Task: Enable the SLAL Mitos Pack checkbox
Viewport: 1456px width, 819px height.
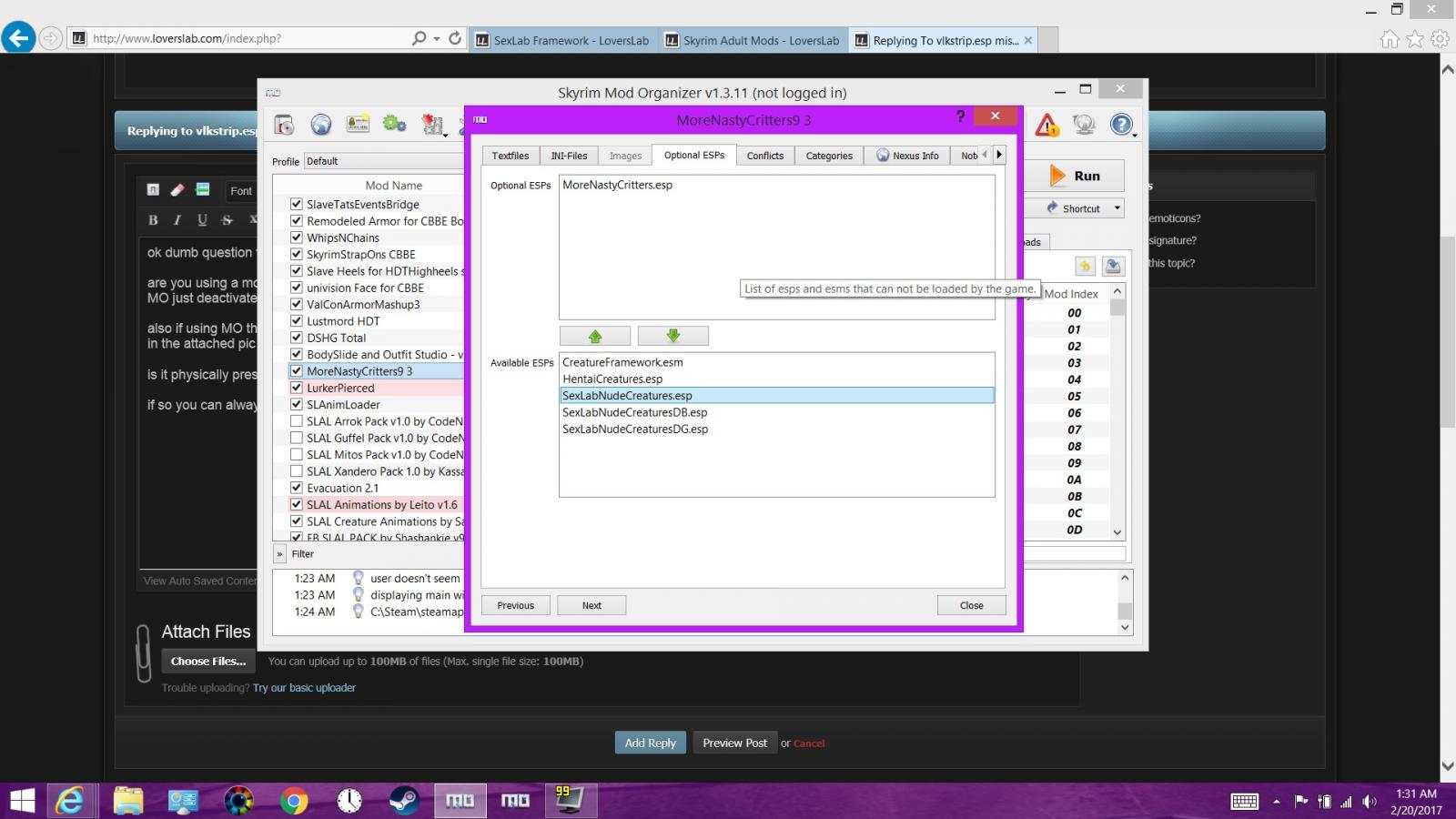Action: coord(296,454)
